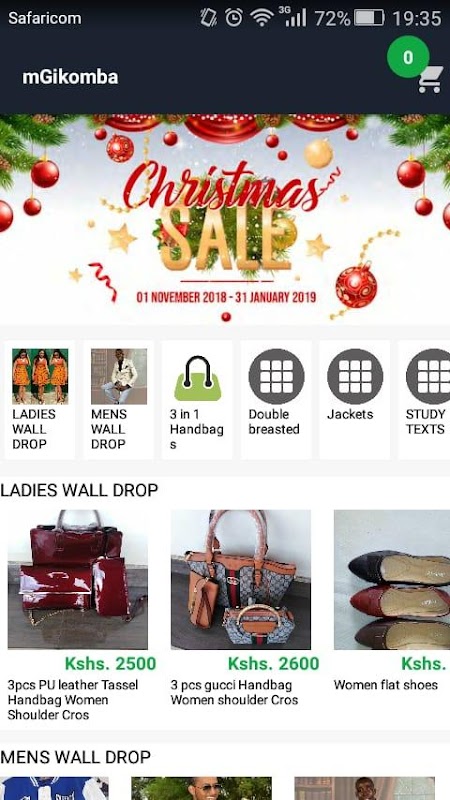The image size is (450, 800).
Task: Tap the mGikomba app title
Action: click(x=70, y=77)
